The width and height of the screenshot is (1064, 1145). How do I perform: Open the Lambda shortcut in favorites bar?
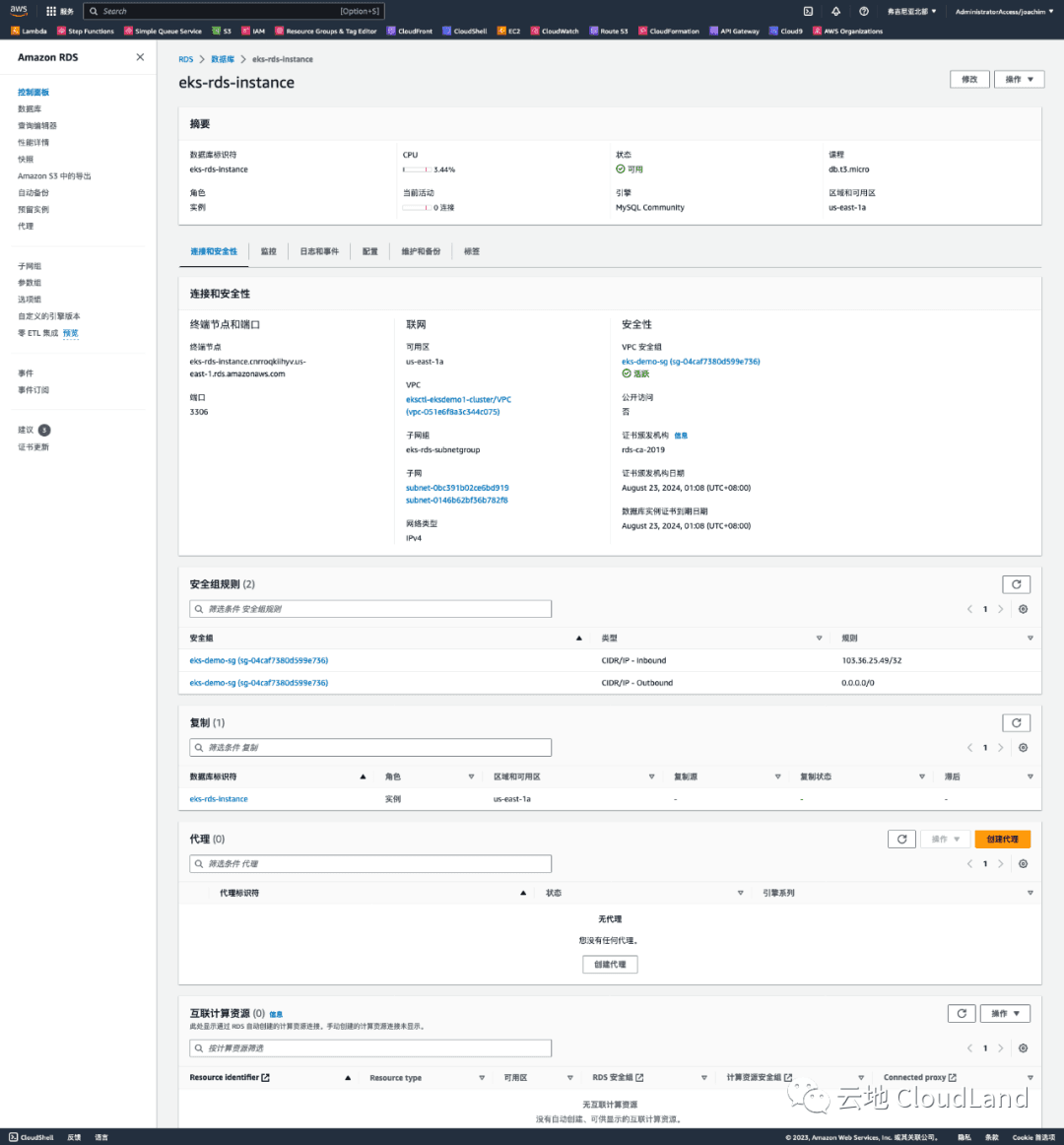(29, 32)
